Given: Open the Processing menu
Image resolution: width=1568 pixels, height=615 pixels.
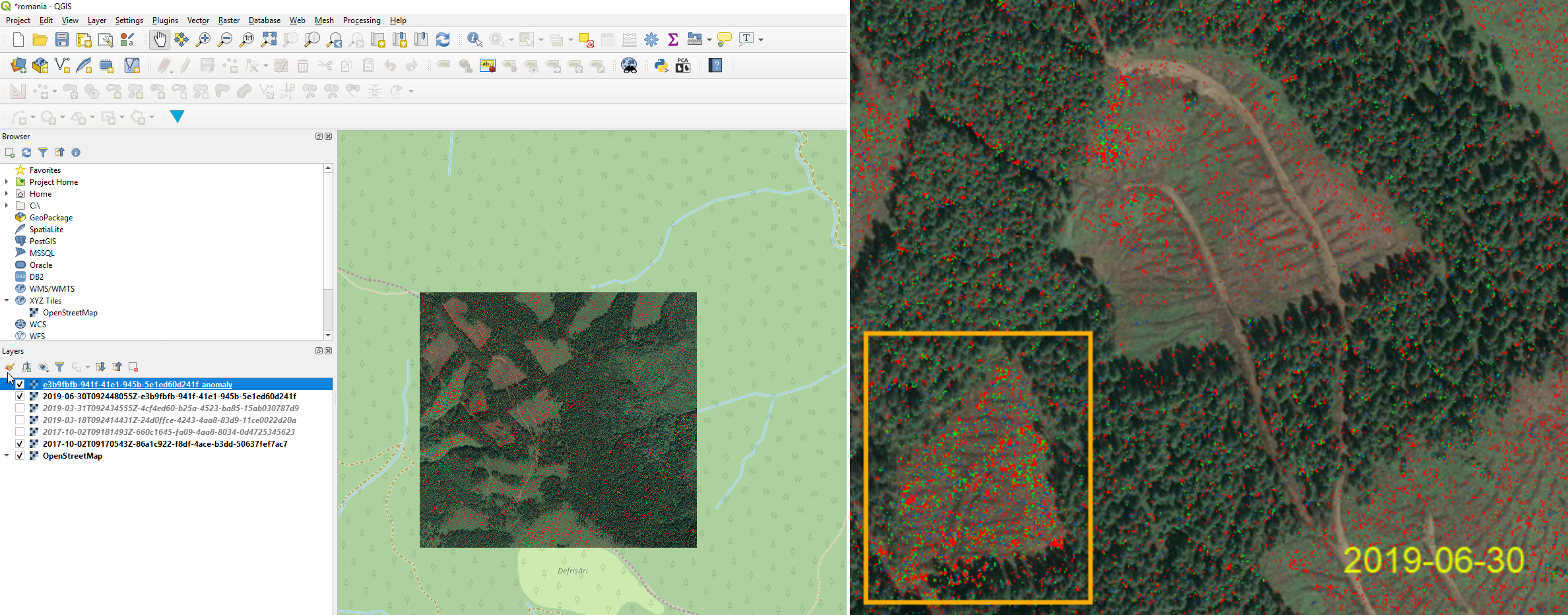Looking at the screenshot, I should point(362,20).
